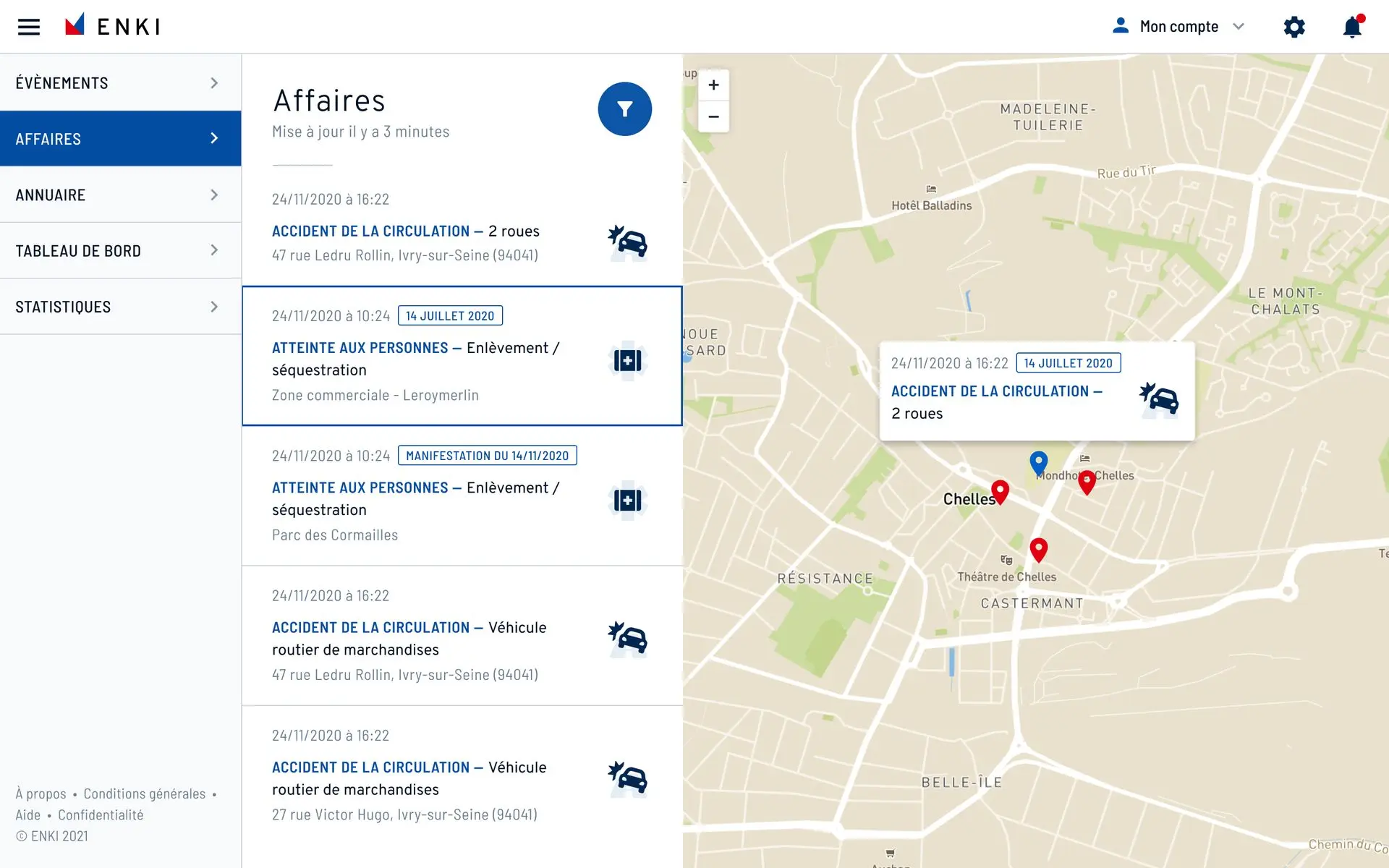Select the ANNUAIRE menu item
Viewport: 1389px width, 868px height.
coord(120,195)
